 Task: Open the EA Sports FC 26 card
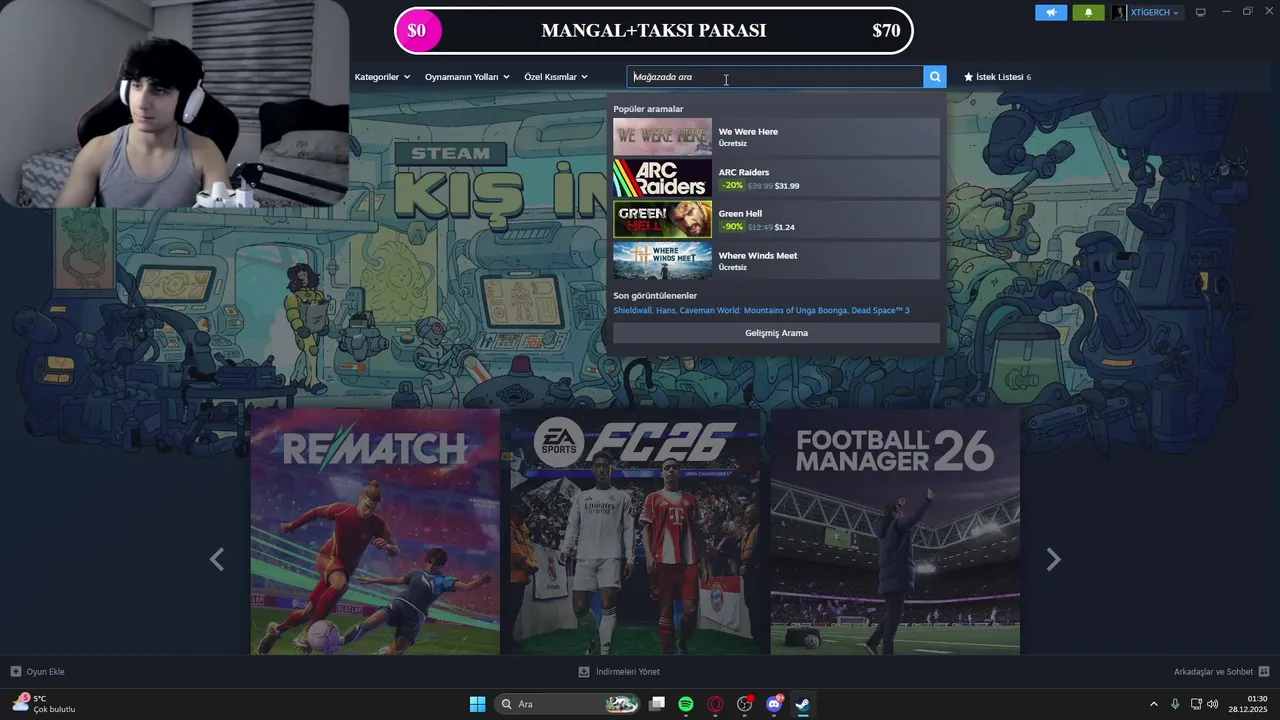tap(635, 531)
